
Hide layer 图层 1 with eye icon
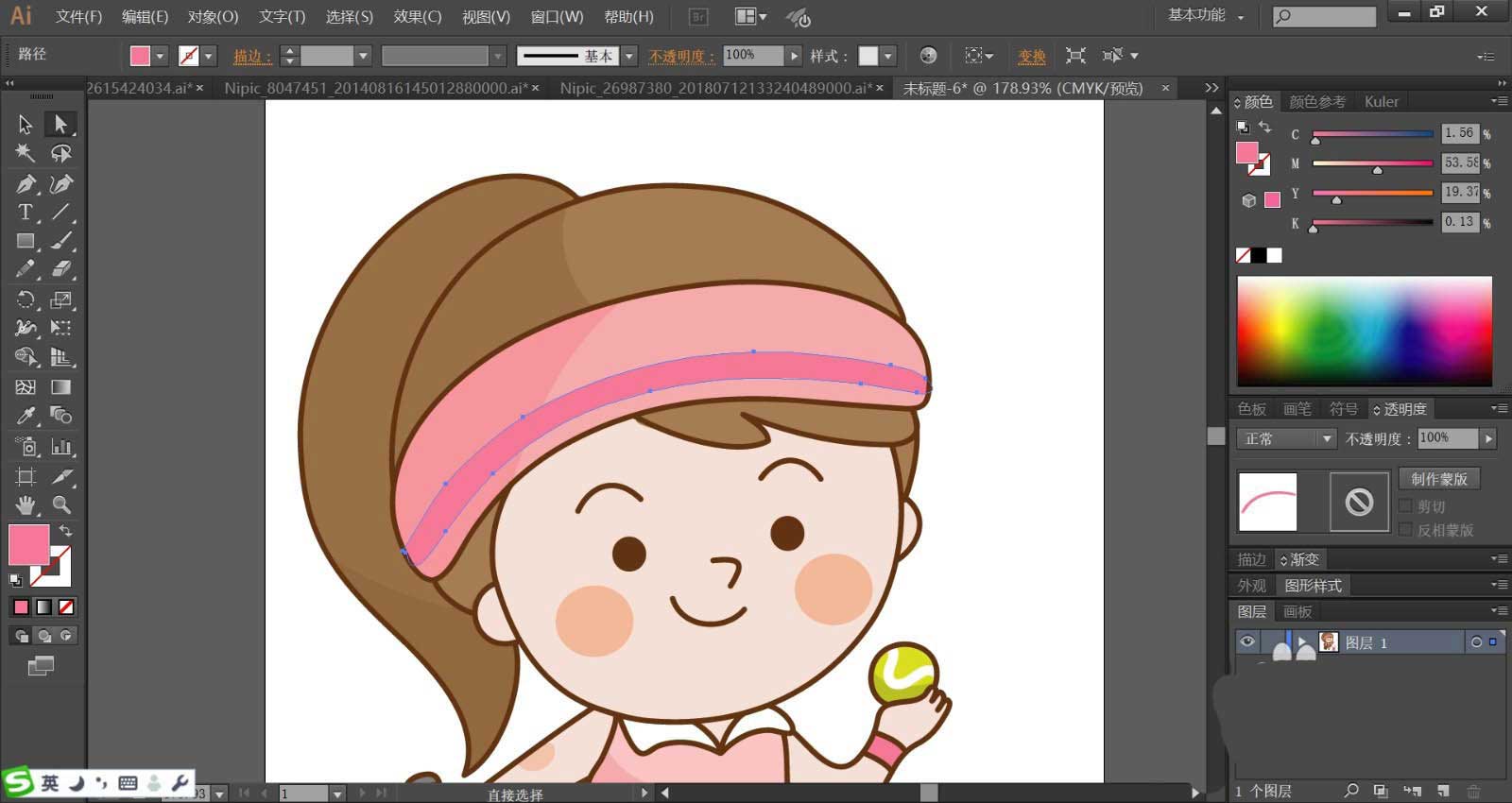tap(1247, 642)
